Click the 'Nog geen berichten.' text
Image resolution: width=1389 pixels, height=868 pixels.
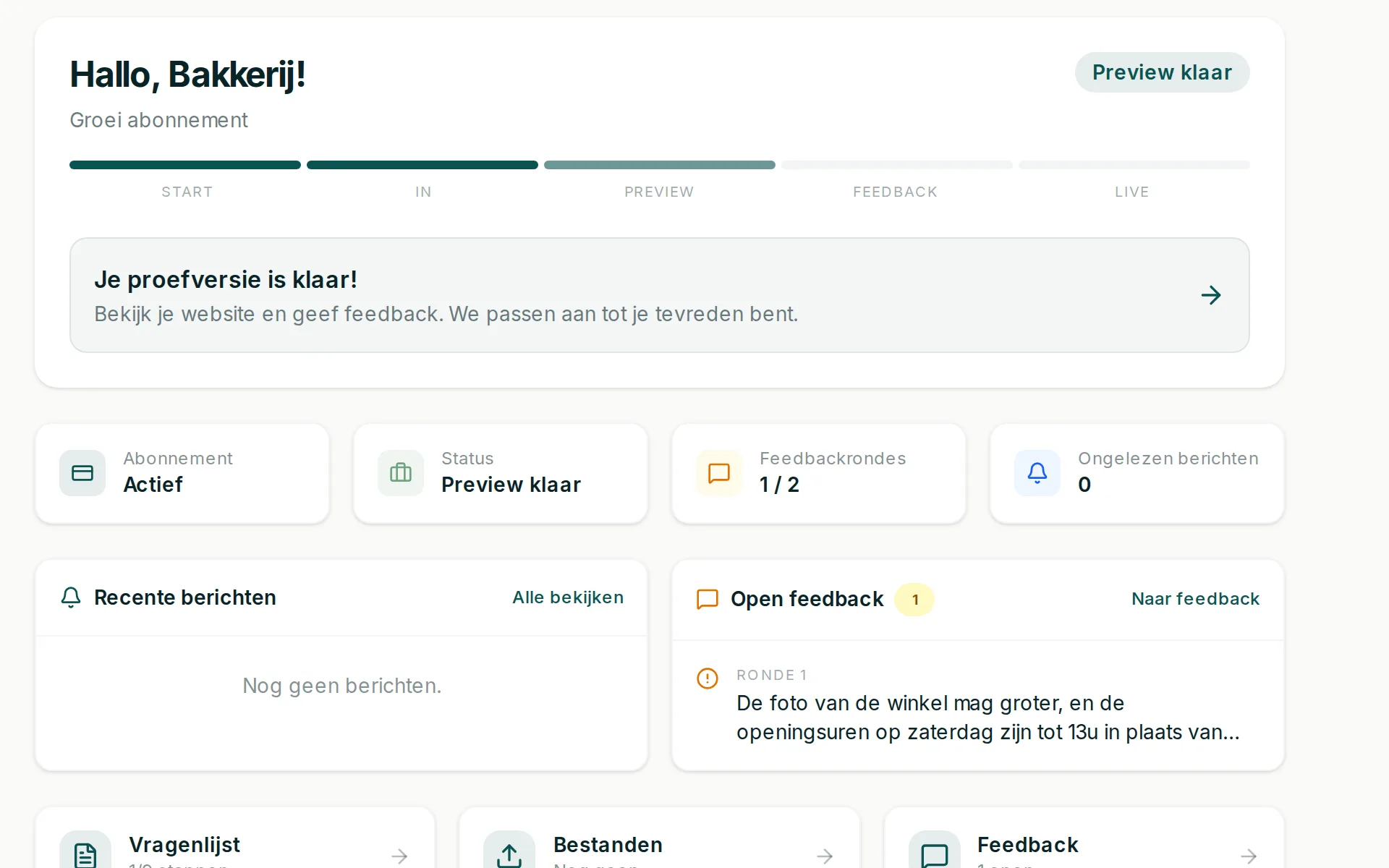(341, 686)
